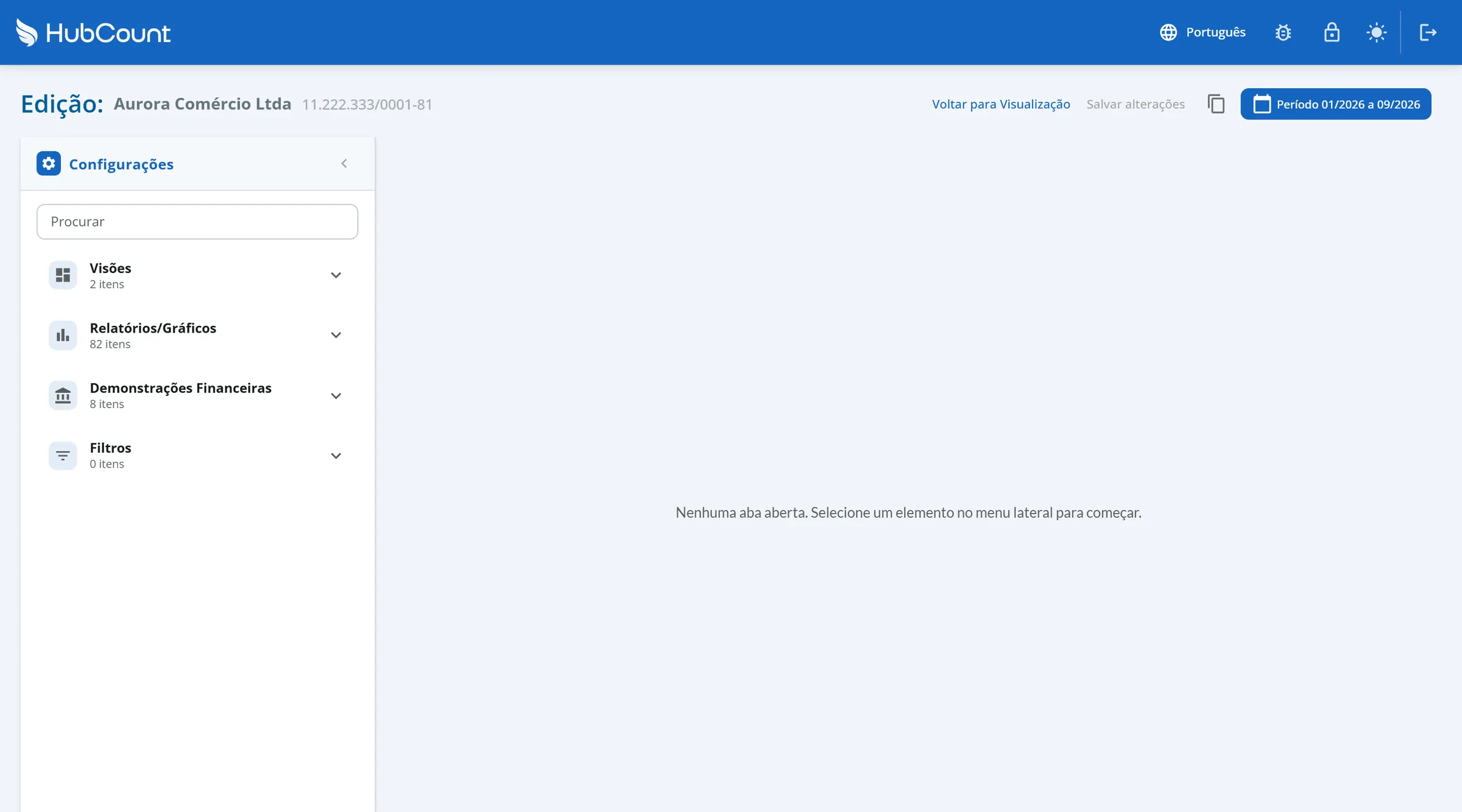This screenshot has width=1462, height=812.
Task: Expand the Filtros chevron
Action: (x=336, y=456)
